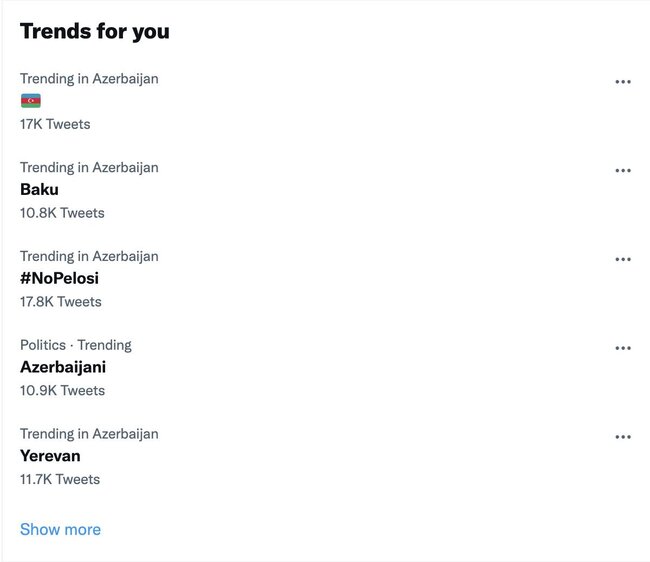The image size is (650, 562).
Task: Open more options for #NoPelosi trend
Action: pyautogui.click(x=623, y=259)
